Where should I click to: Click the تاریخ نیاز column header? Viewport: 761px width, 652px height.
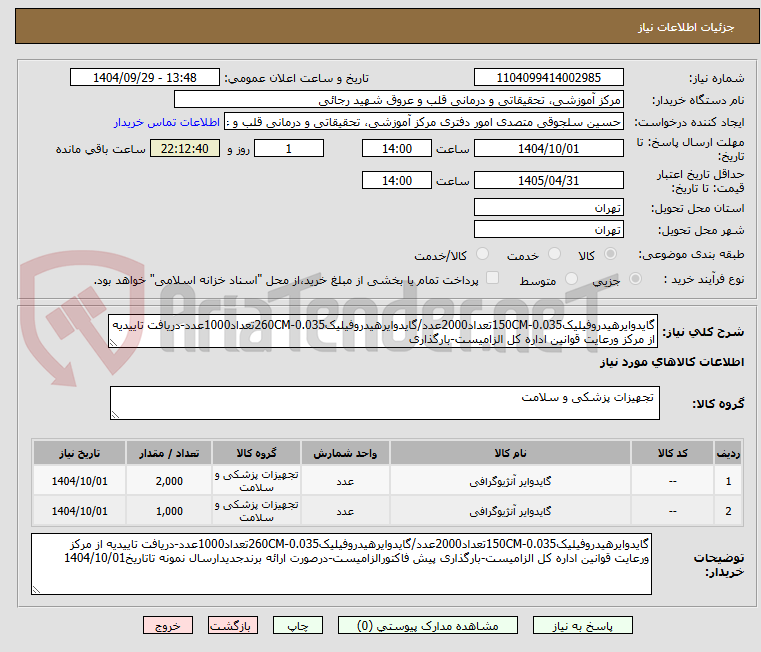80,452
